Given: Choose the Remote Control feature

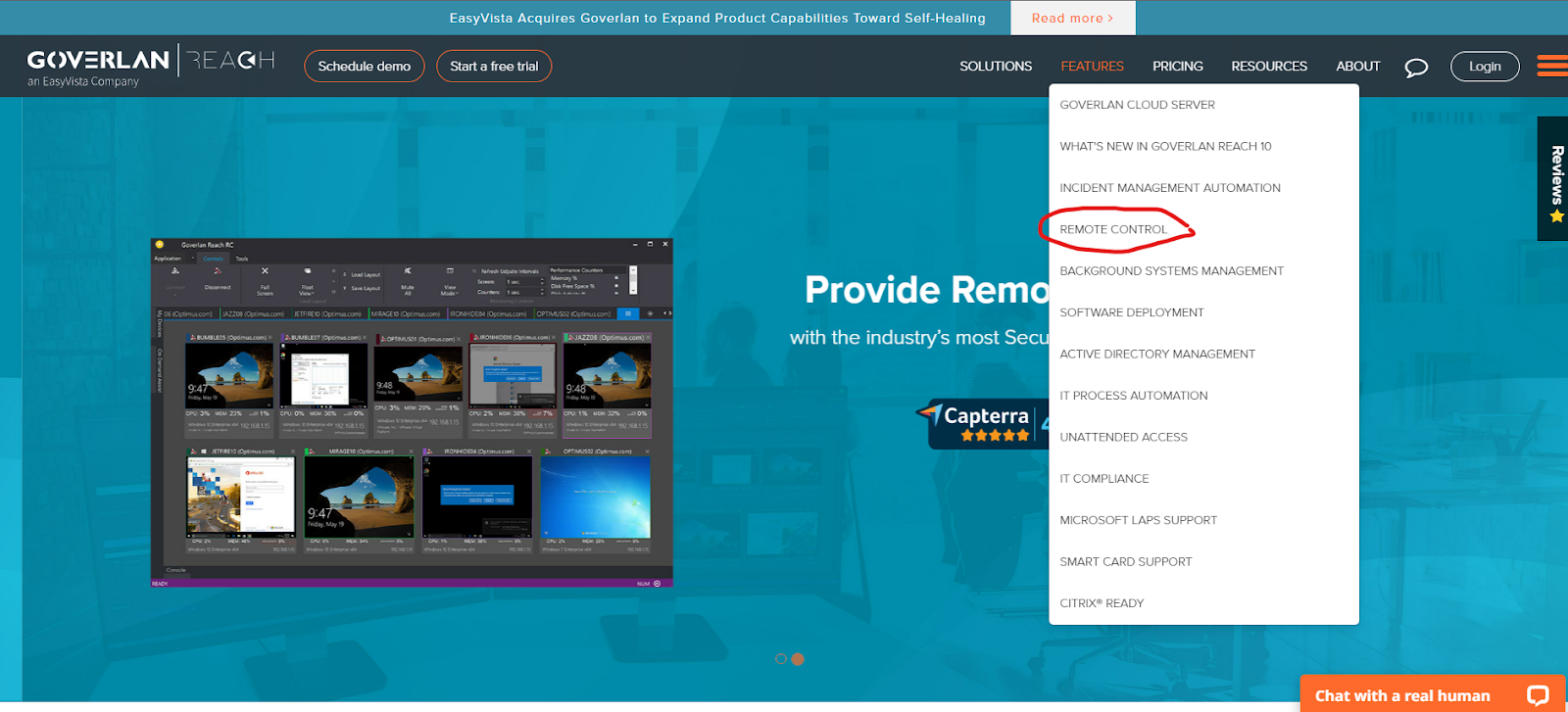Looking at the screenshot, I should pyautogui.click(x=1113, y=230).
